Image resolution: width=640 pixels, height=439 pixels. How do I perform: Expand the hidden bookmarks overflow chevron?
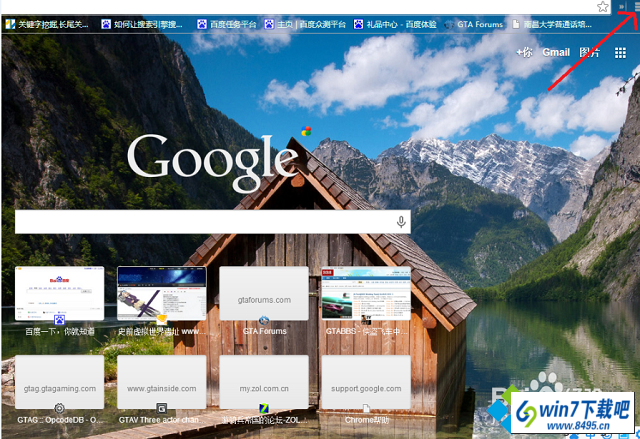coord(621,7)
